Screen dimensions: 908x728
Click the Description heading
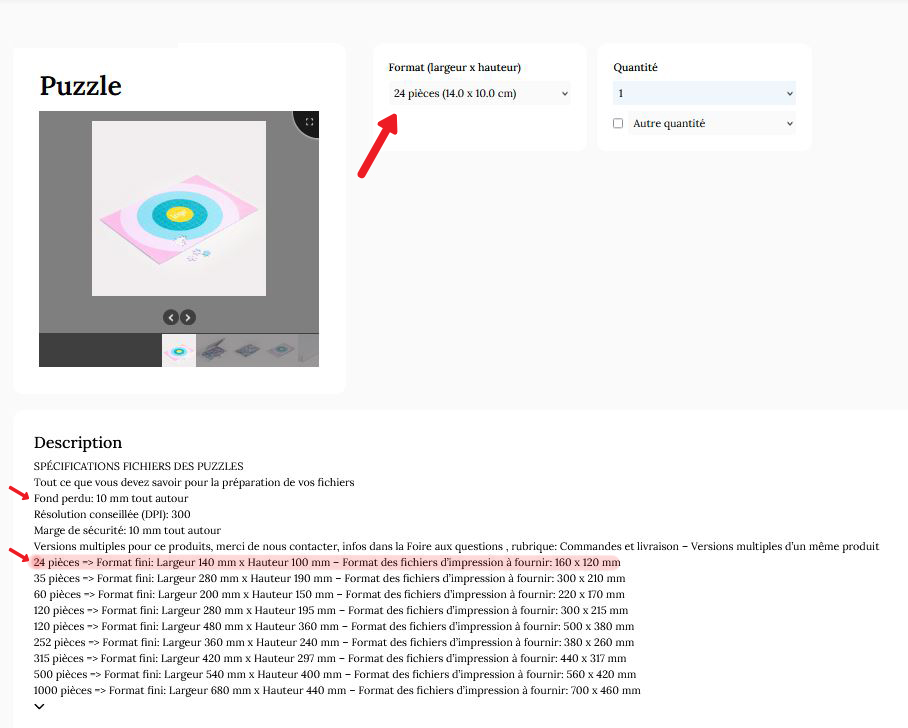[x=78, y=442]
